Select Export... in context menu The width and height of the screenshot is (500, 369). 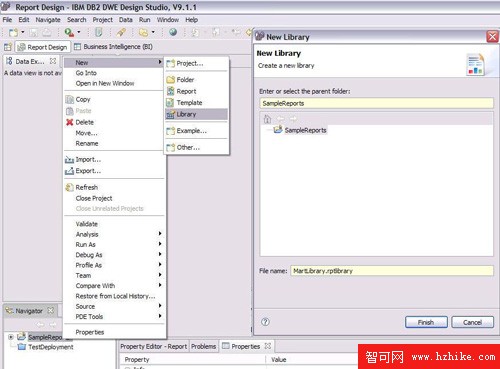[88, 171]
